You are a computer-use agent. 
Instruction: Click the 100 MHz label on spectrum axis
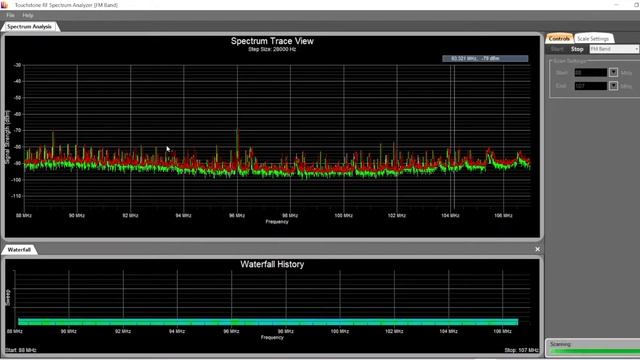click(x=343, y=216)
